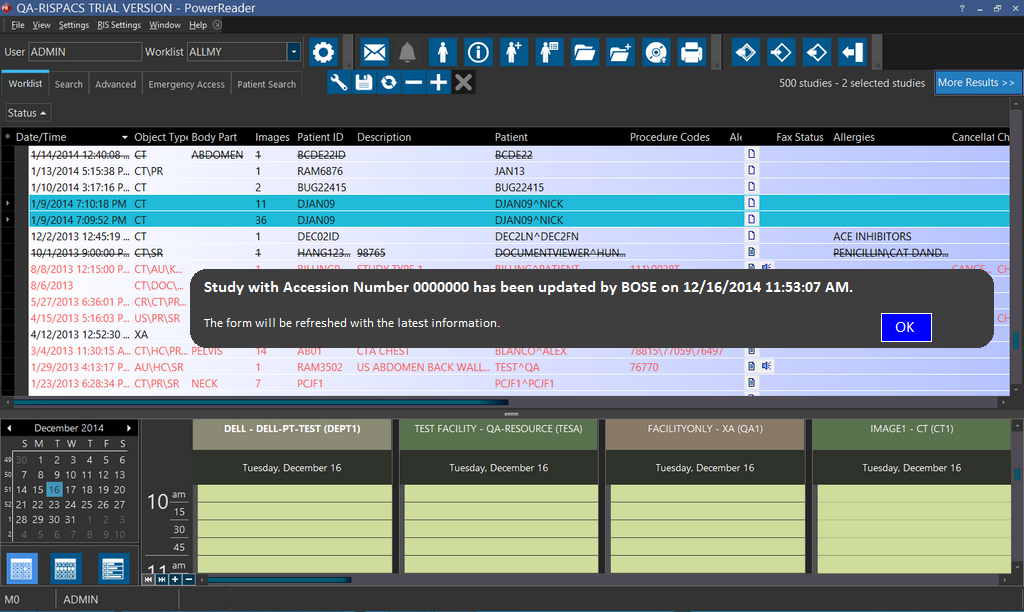Click the envelope mail icon in toolbar
The width and height of the screenshot is (1024, 612).
click(x=374, y=52)
